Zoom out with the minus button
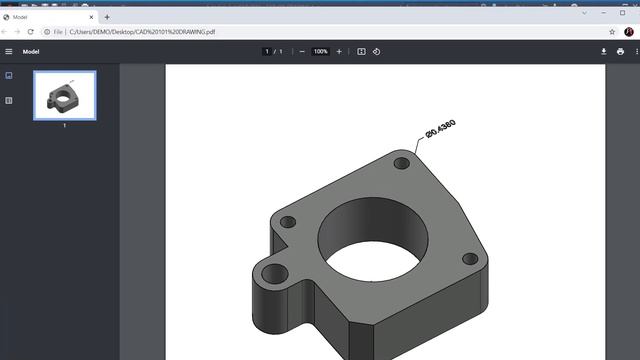This screenshot has width=640, height=360. tap(302, 51)
